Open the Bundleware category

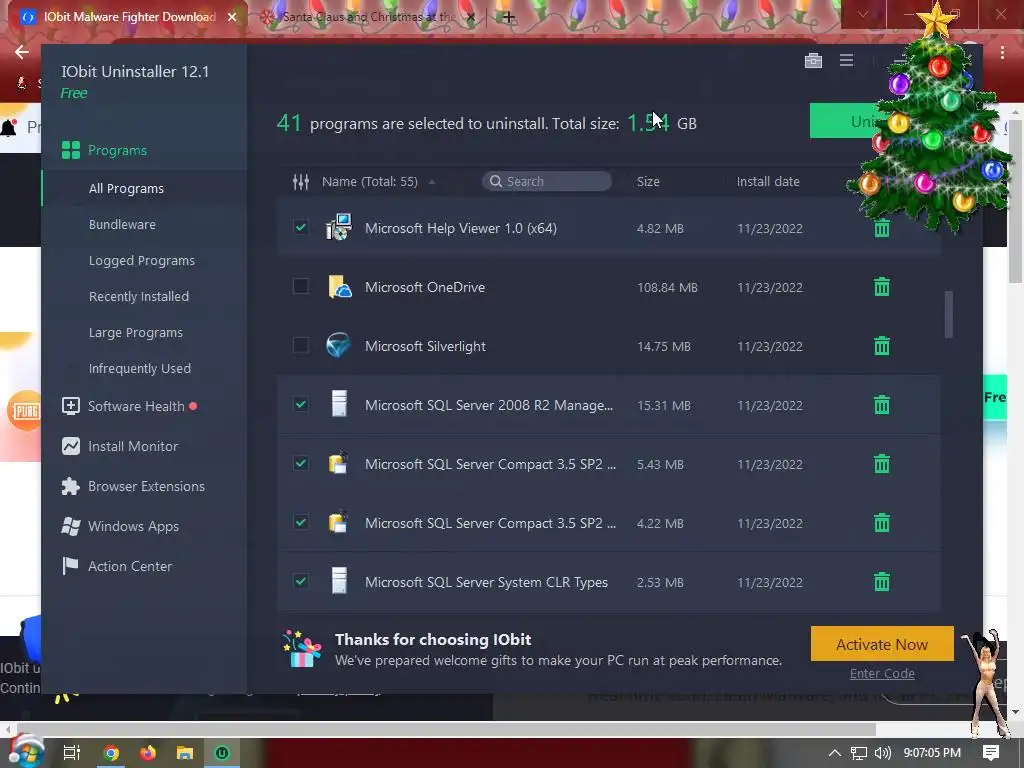[122, 225]
